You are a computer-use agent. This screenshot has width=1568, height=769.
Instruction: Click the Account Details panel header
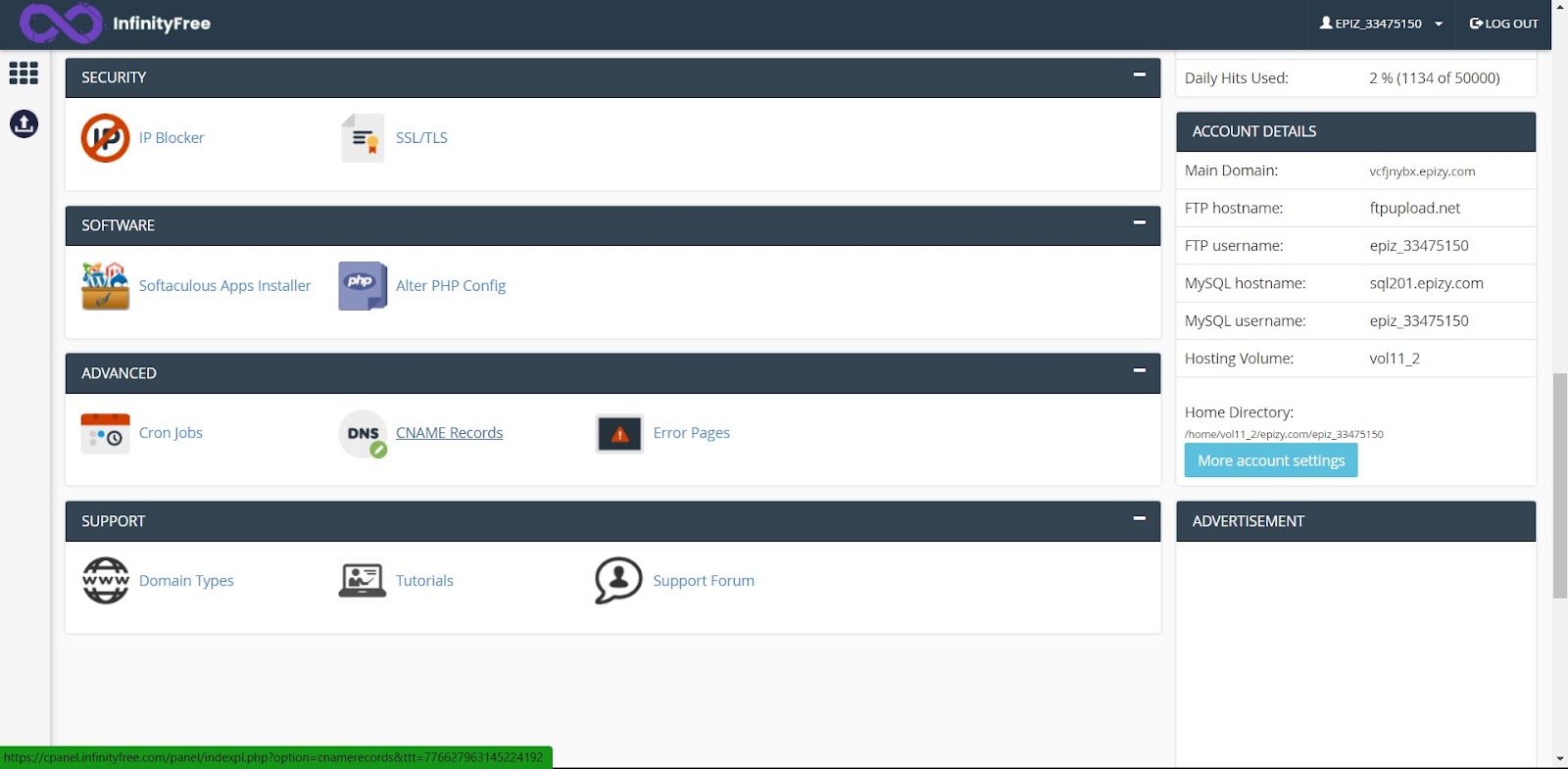[x=1355, y=132]
